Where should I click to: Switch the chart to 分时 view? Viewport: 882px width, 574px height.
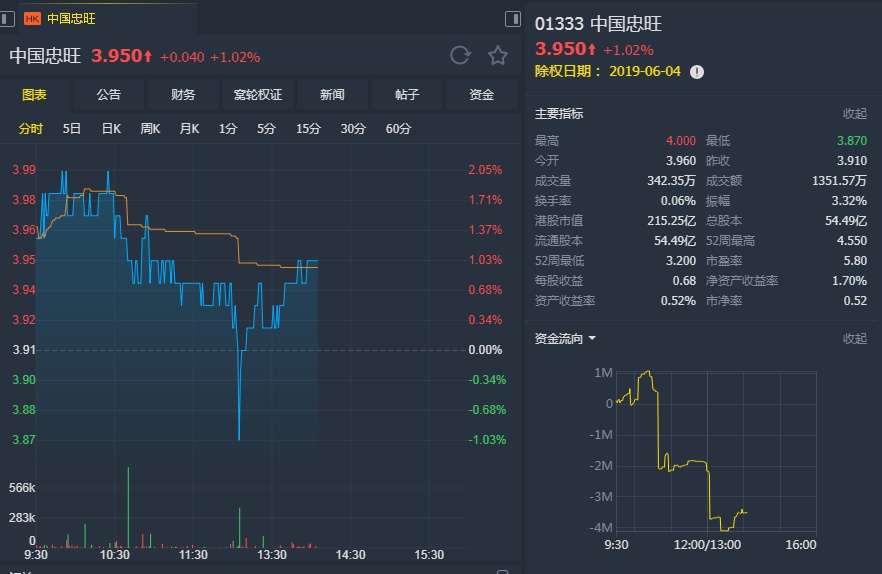31,128
